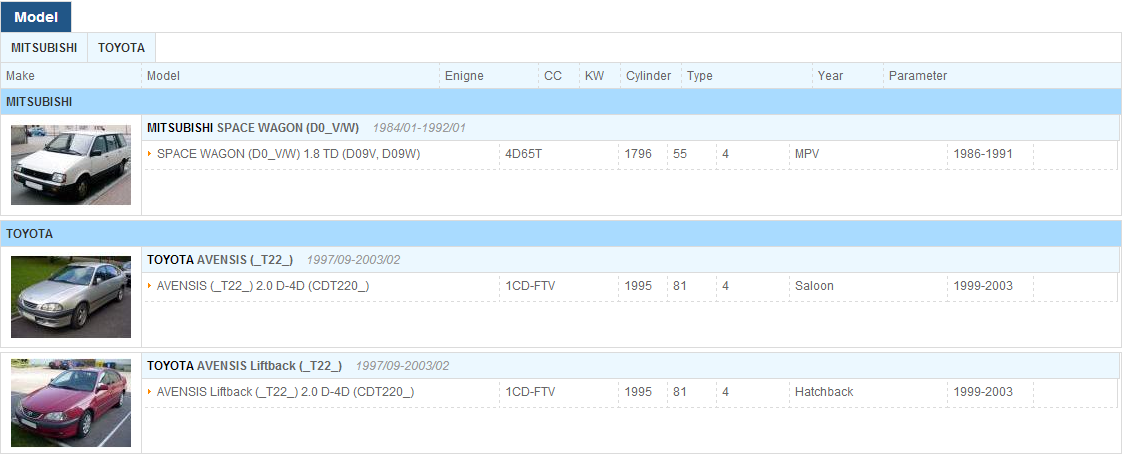
Task: Open the silver Toyota Avensis saloon photo
Action: [x=71, y=297]
